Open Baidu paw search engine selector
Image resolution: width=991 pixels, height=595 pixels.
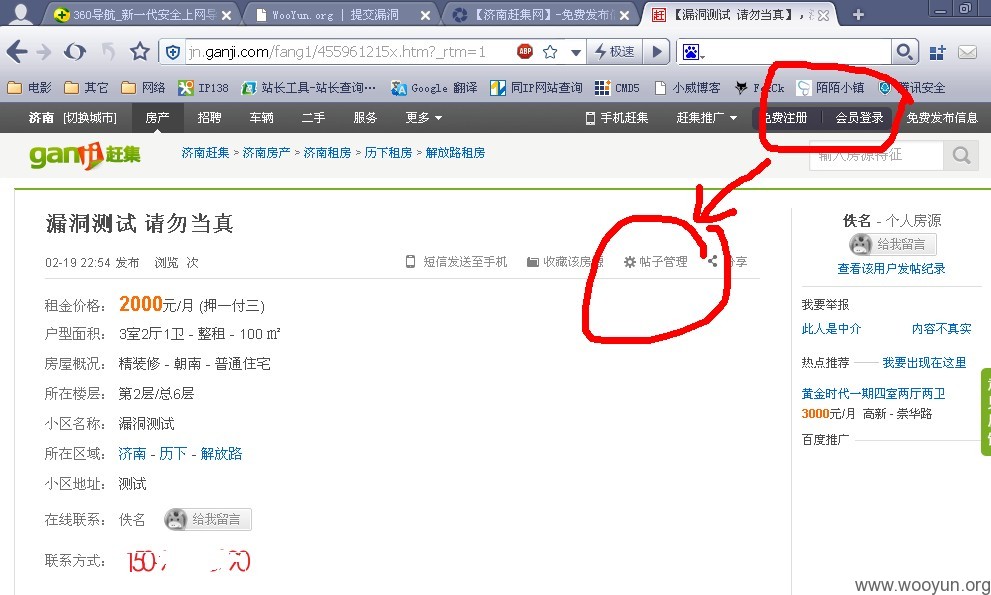click(x=693, y=52)
